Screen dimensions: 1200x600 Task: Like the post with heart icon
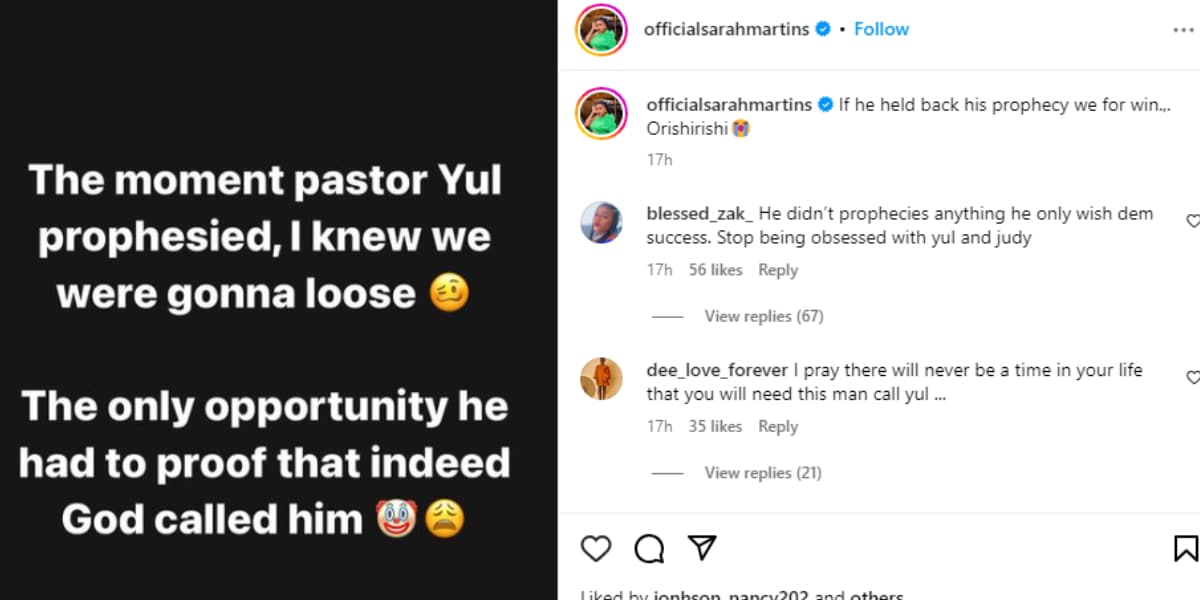coord(596,548)
